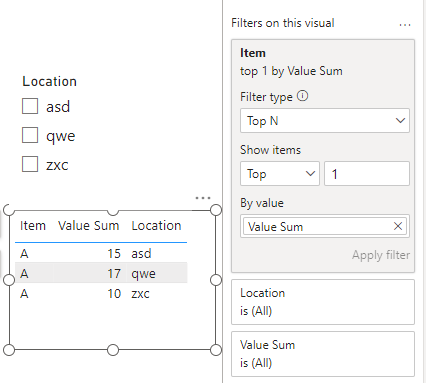The height and width of the screenshot is (383, 426).
Task: Grab the table's bottom-right resize handle
Action: coord(216,350)
